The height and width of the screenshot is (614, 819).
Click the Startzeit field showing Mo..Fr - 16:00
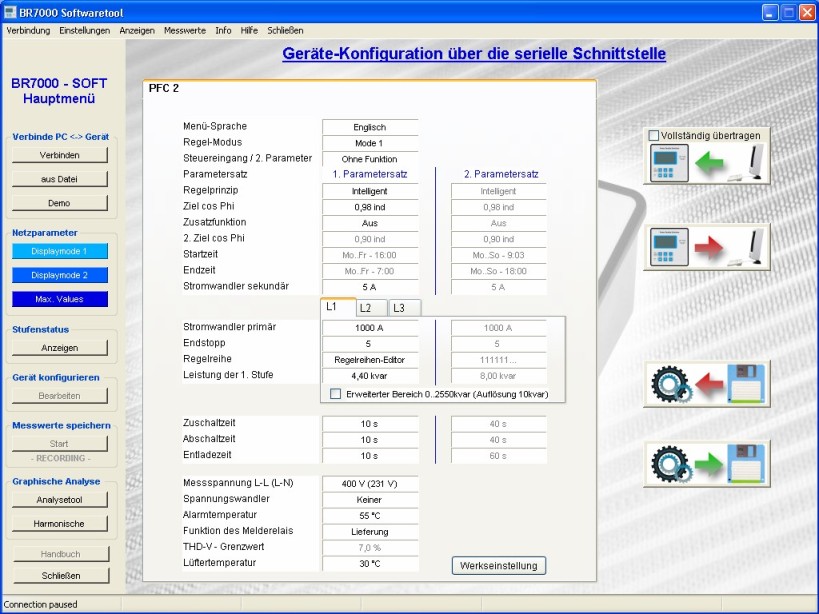(x=370, y=255)
